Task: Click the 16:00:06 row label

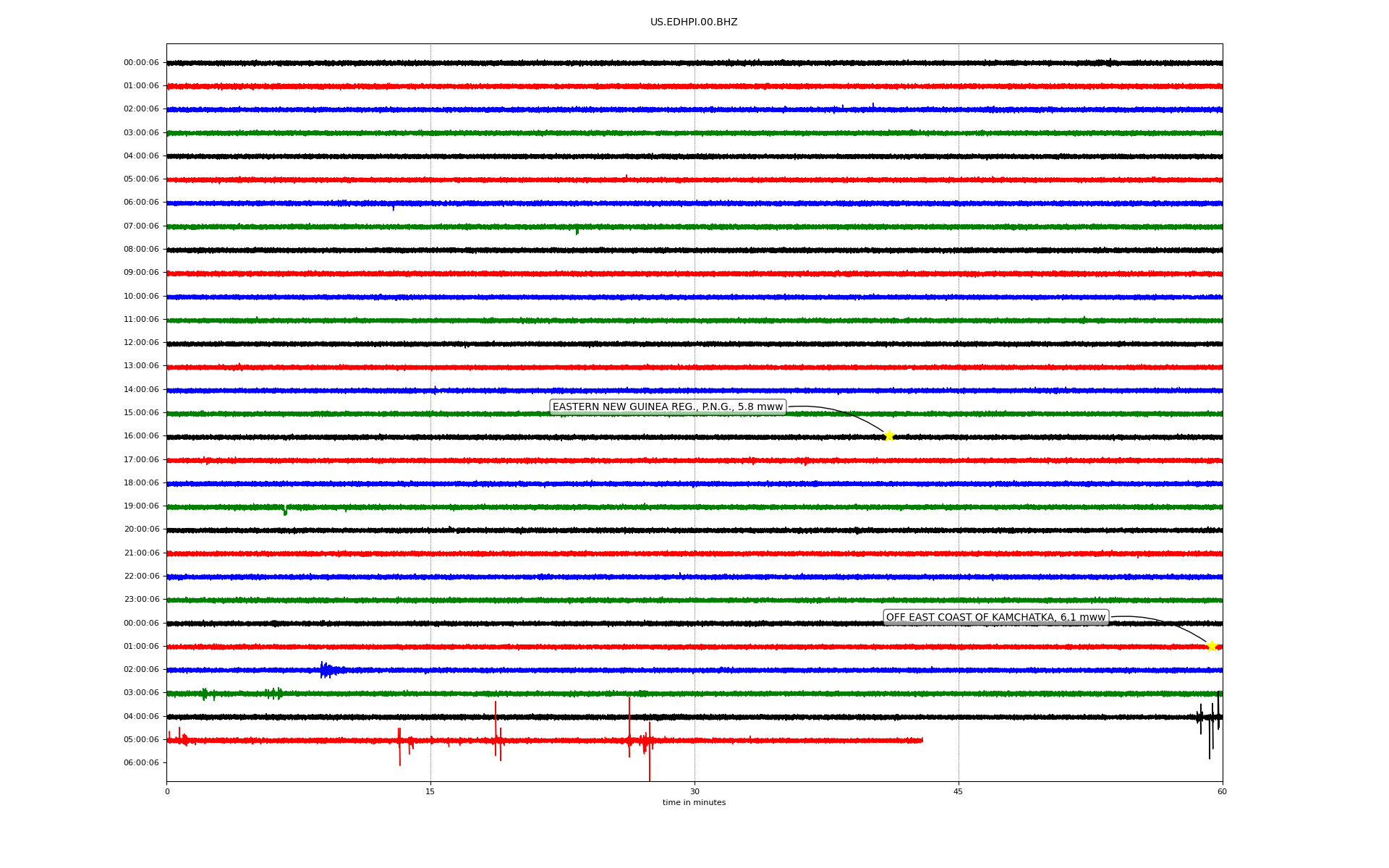Action: click(x=141, y=436)
